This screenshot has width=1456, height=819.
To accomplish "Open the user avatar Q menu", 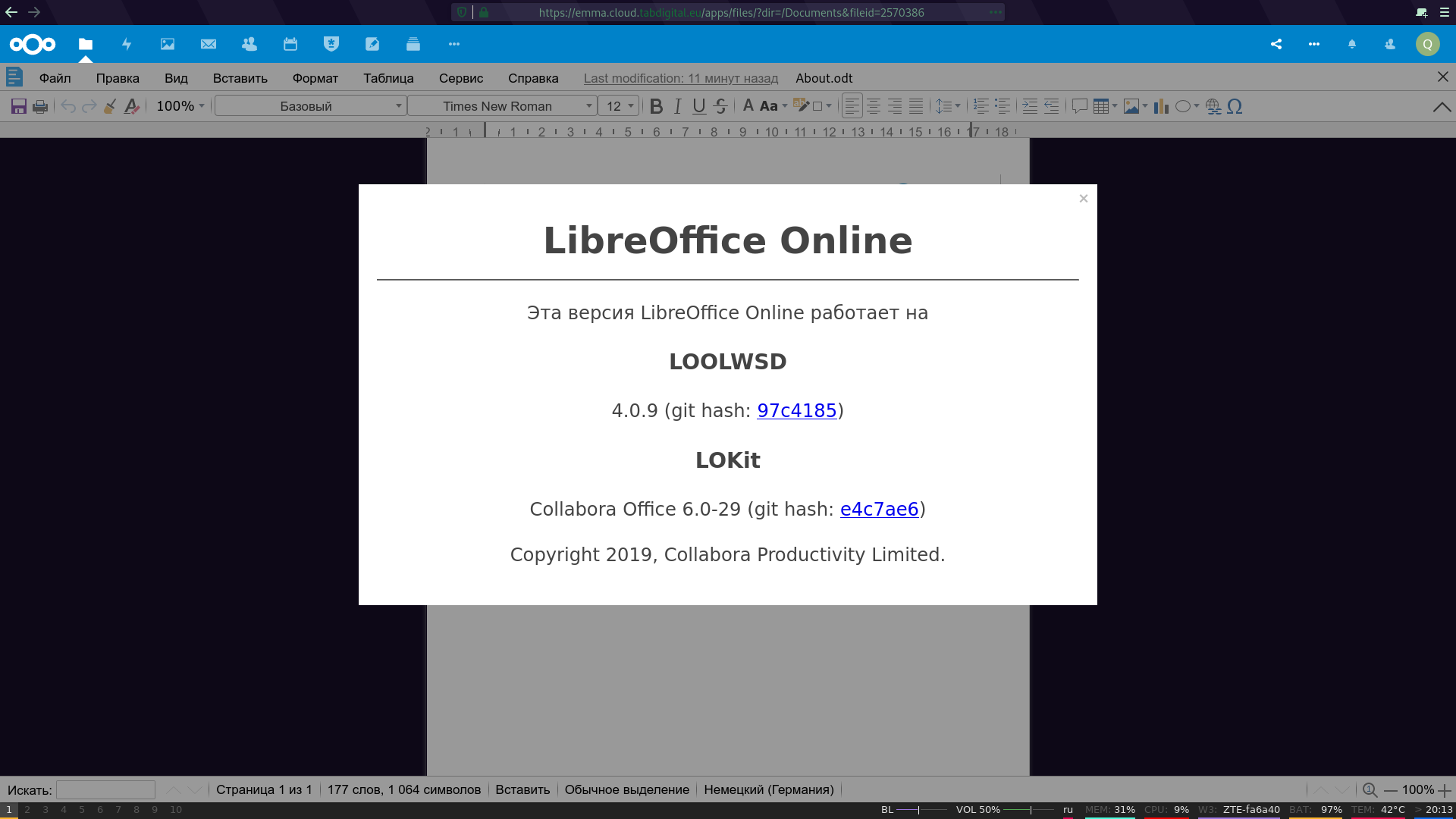I will [1428, 44].
